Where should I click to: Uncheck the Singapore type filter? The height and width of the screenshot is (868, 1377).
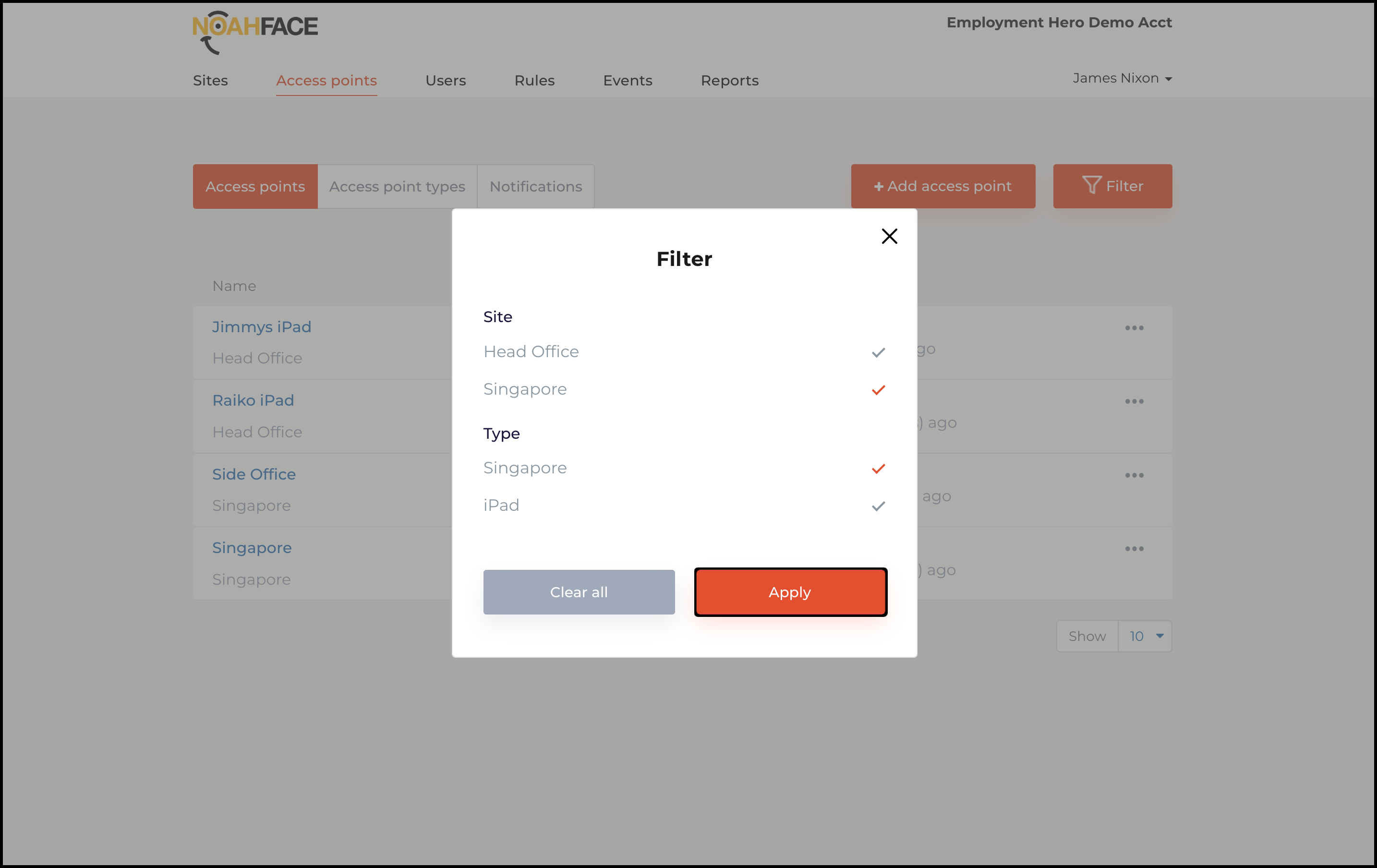tap(878, 468)
